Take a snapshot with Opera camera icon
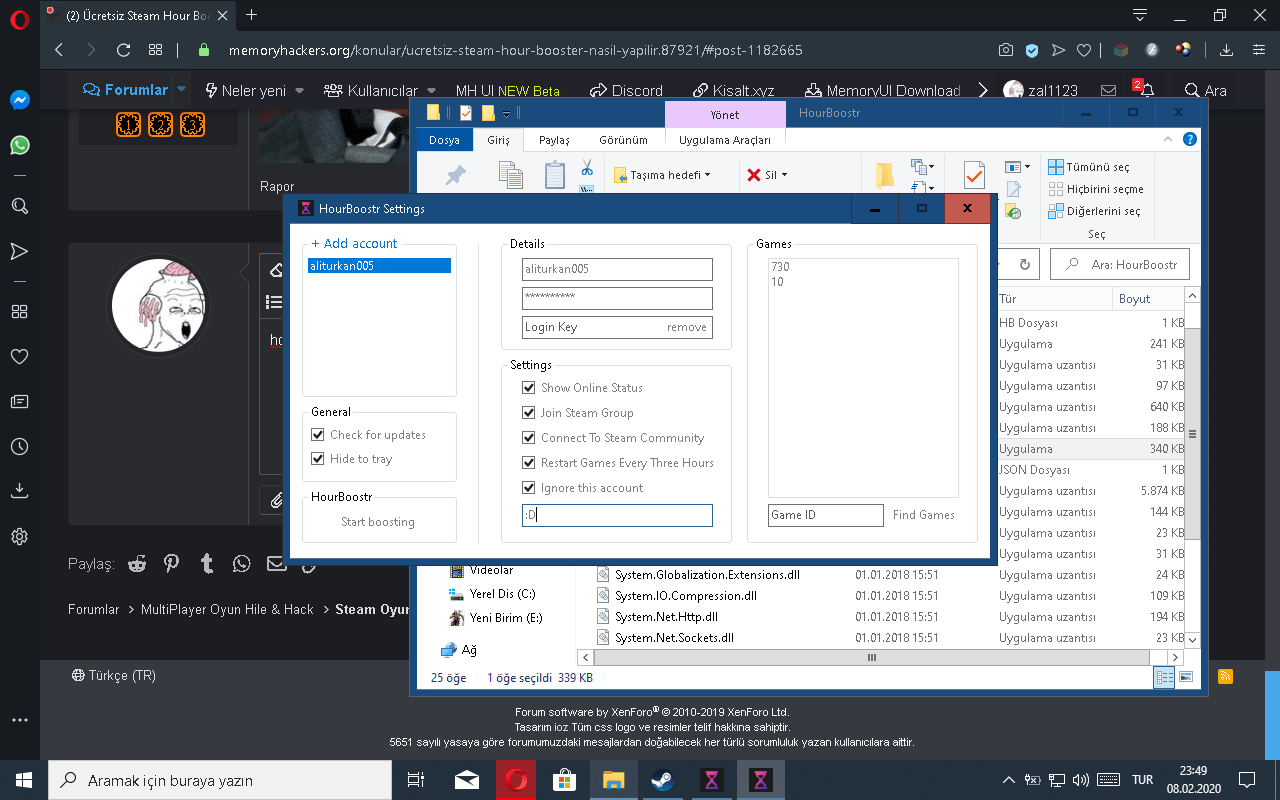Image resolution: width=1280 pixels, height=800 pixels. (1006, 50)
